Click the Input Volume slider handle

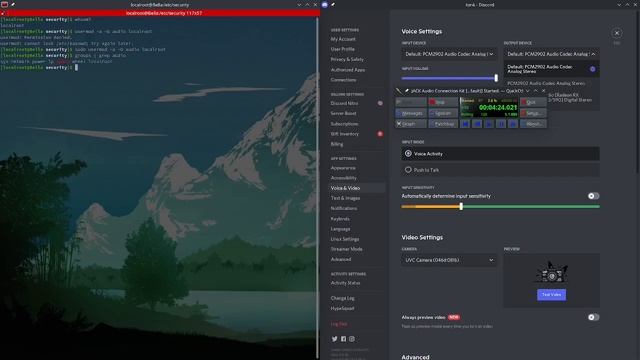[x=496, y=78]
